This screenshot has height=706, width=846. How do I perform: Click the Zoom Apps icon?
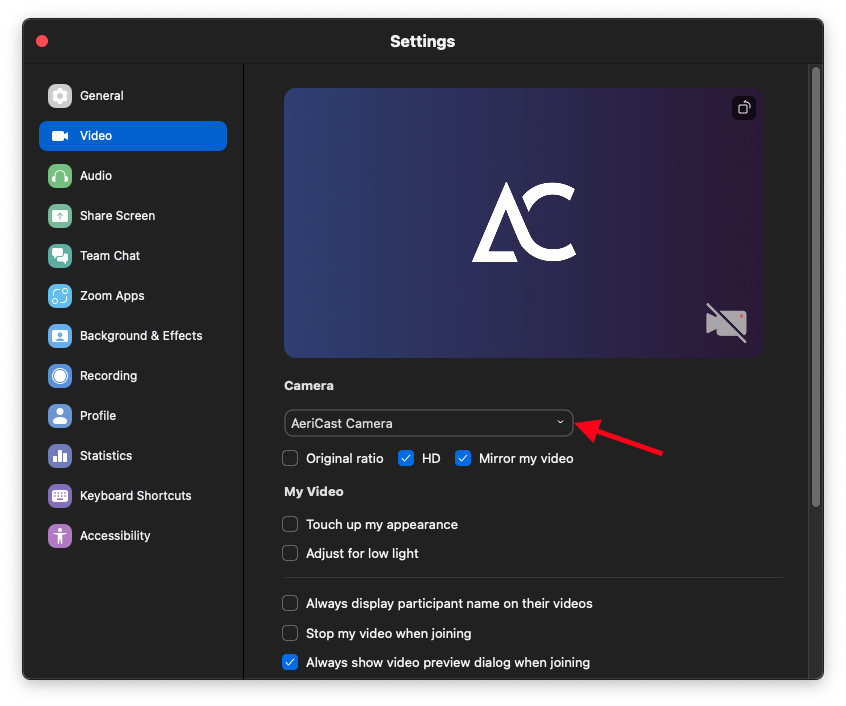pyautogui.click(x=60, y=296)
